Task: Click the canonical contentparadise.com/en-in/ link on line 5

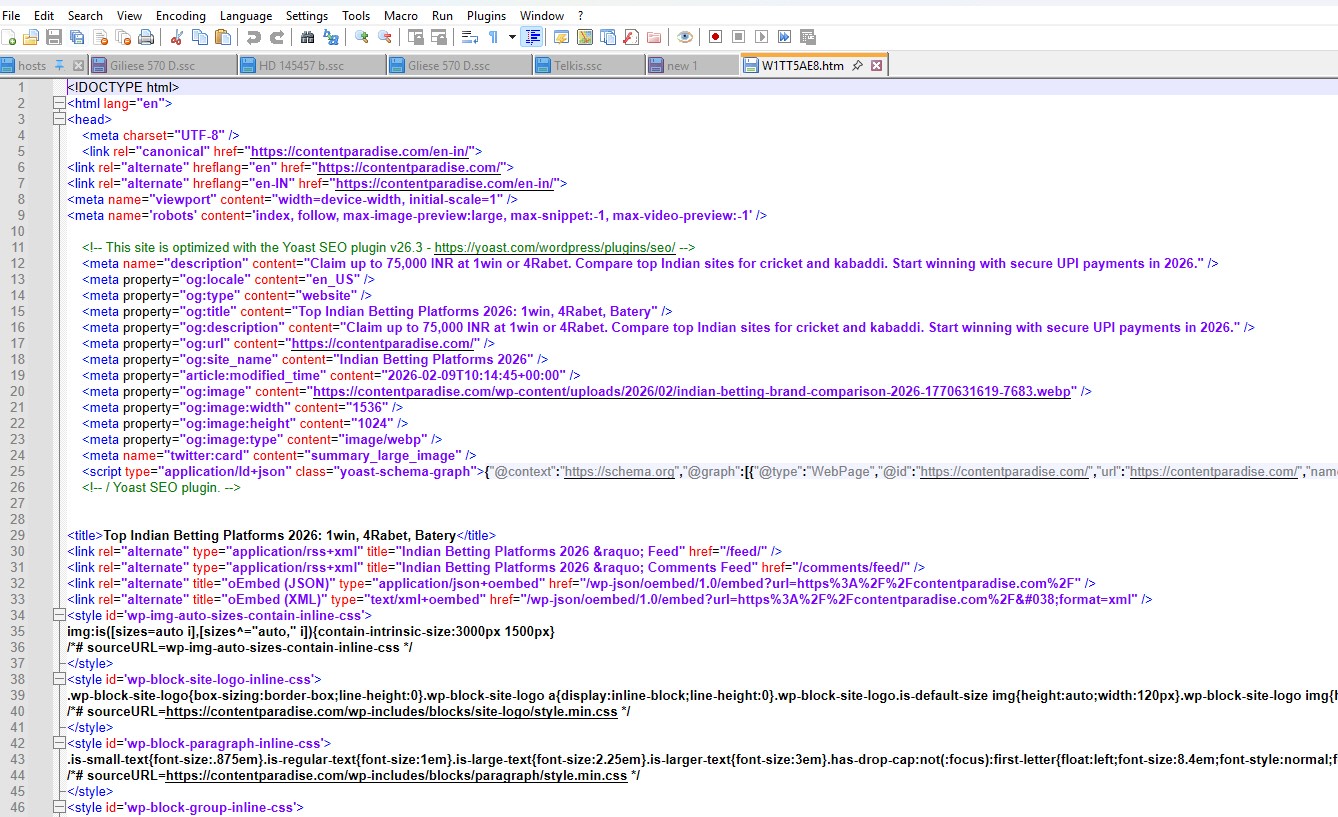Action: coord(360,151)
